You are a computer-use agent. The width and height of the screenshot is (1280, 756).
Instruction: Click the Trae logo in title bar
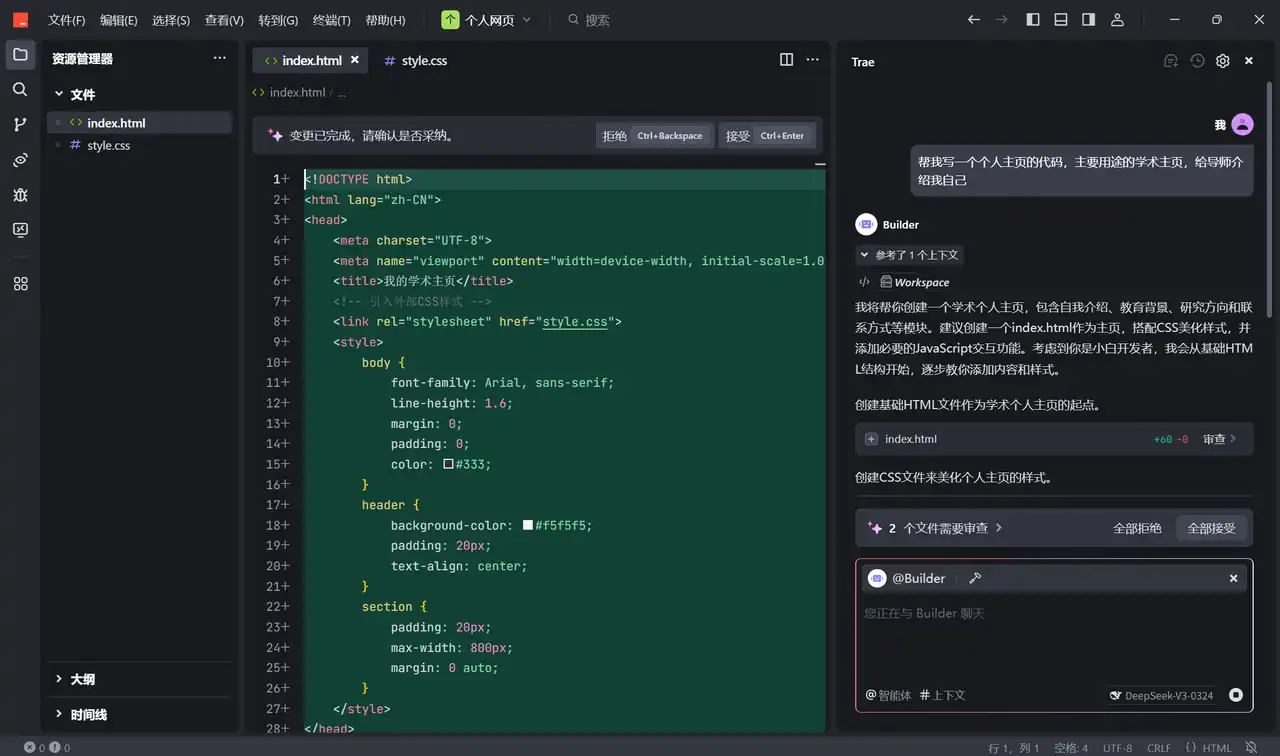point(20,20)
